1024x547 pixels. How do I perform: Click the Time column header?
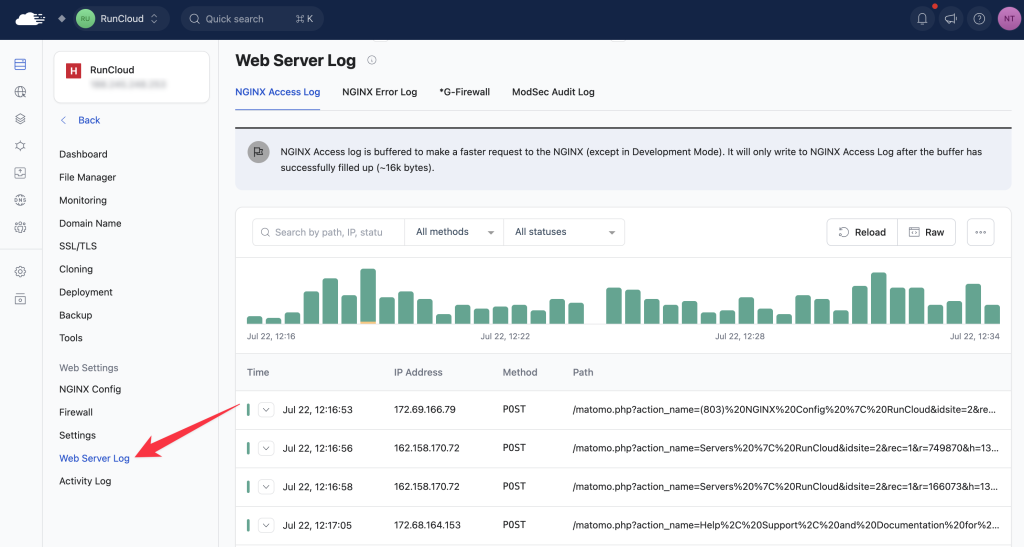tap(258, 372)
